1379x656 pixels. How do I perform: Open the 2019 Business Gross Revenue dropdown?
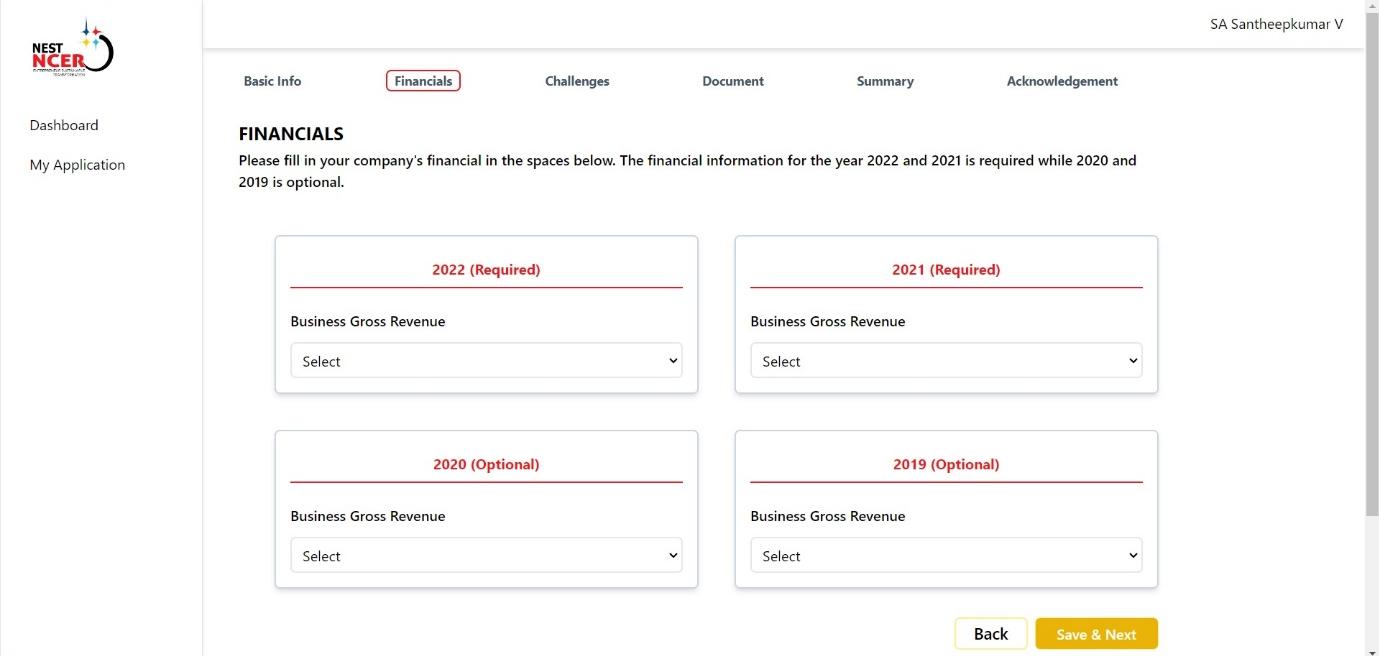pos(946,556)
